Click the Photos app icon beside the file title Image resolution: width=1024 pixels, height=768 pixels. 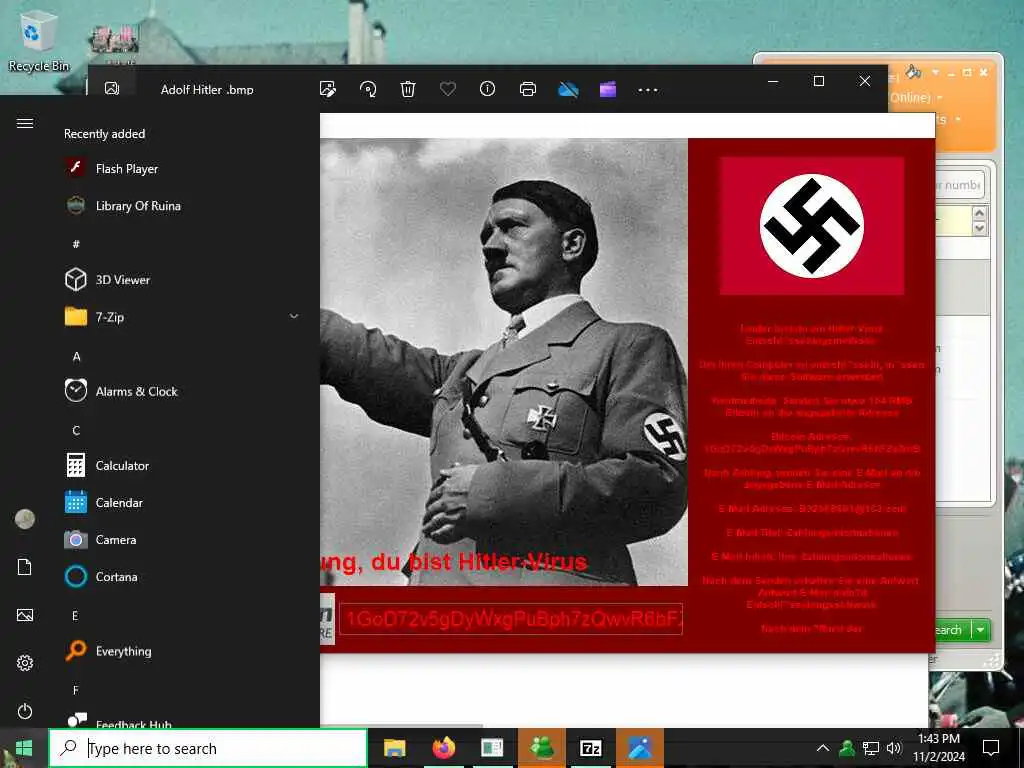click(x=112, y=88)
